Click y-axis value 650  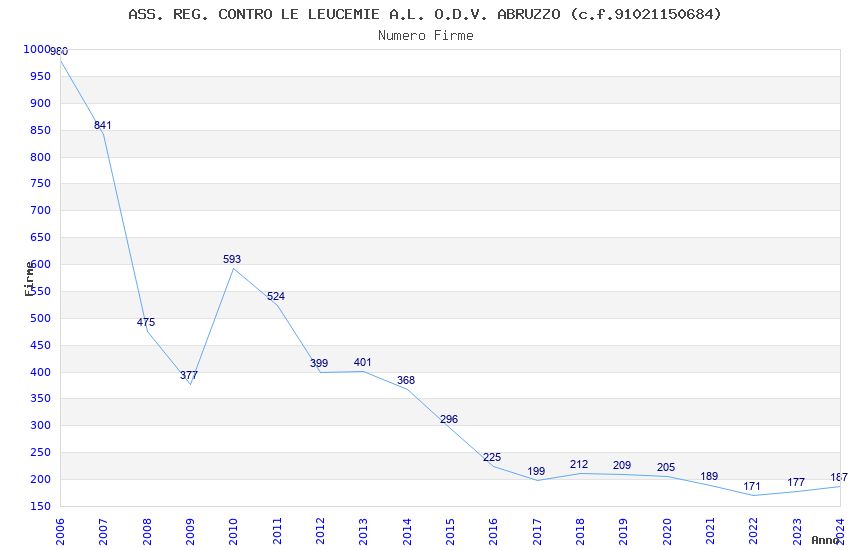point(41,237)
